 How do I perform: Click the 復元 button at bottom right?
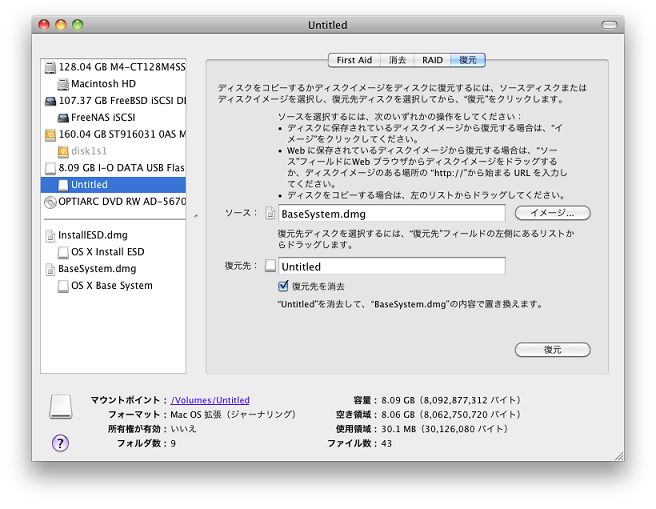click(x=552, y=350)
